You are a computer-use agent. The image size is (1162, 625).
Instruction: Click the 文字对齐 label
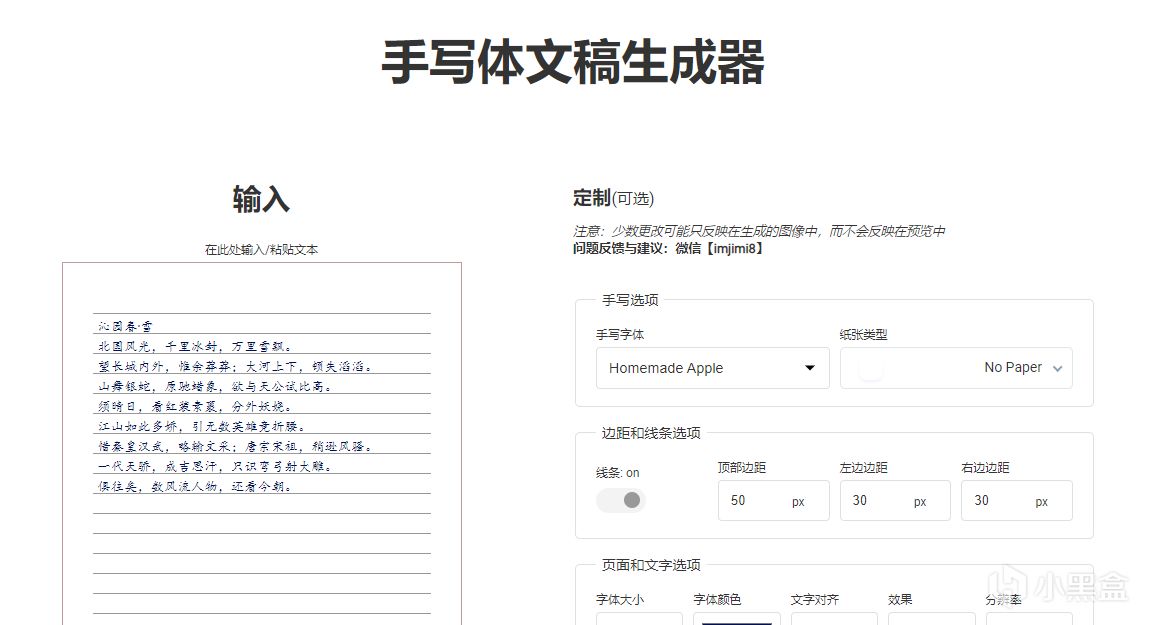(x=814, y=599)
